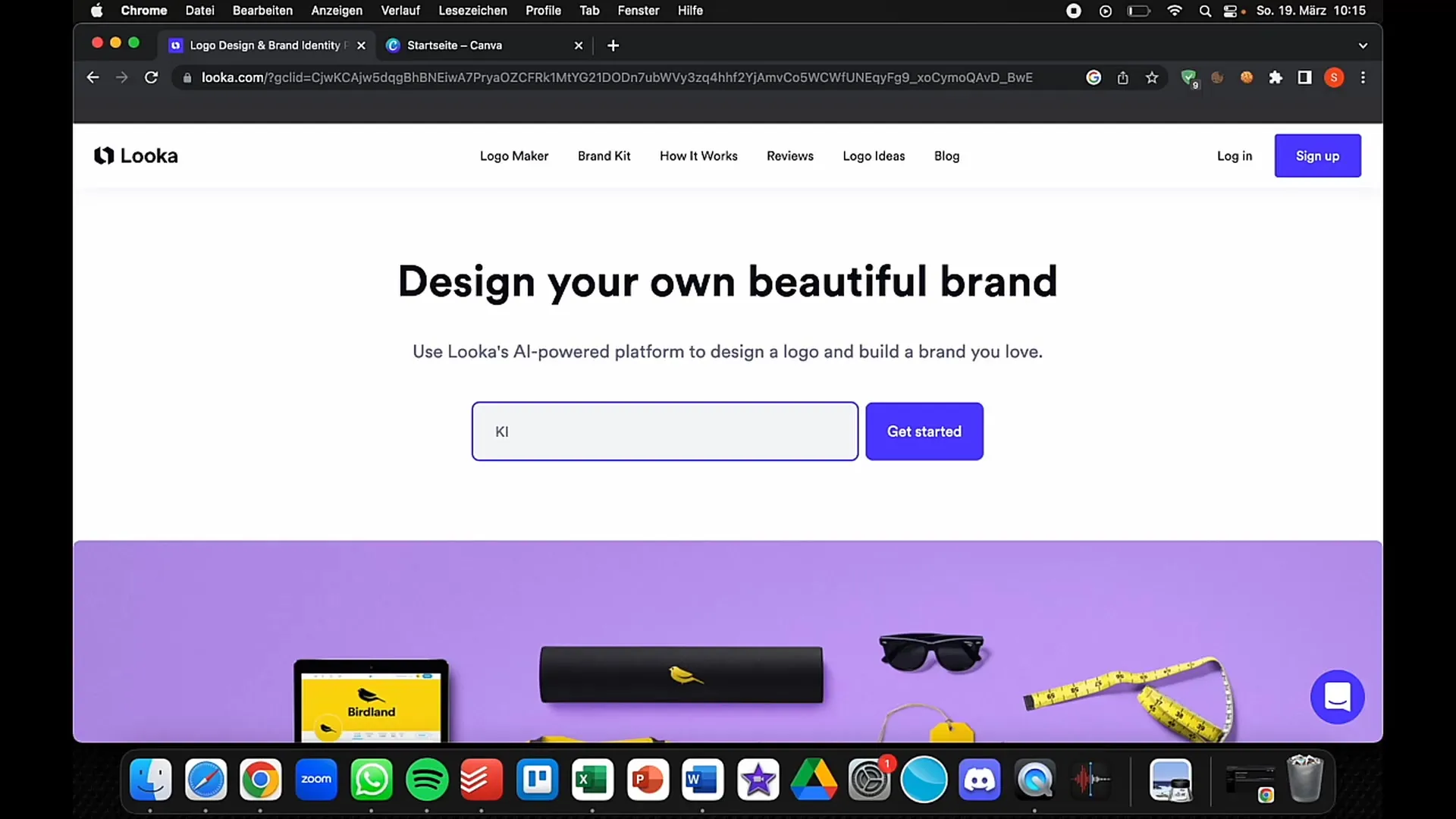This screenshot has width=1456, height=819.
Task: Open Finder from the Dock
Action: point(150,780)
